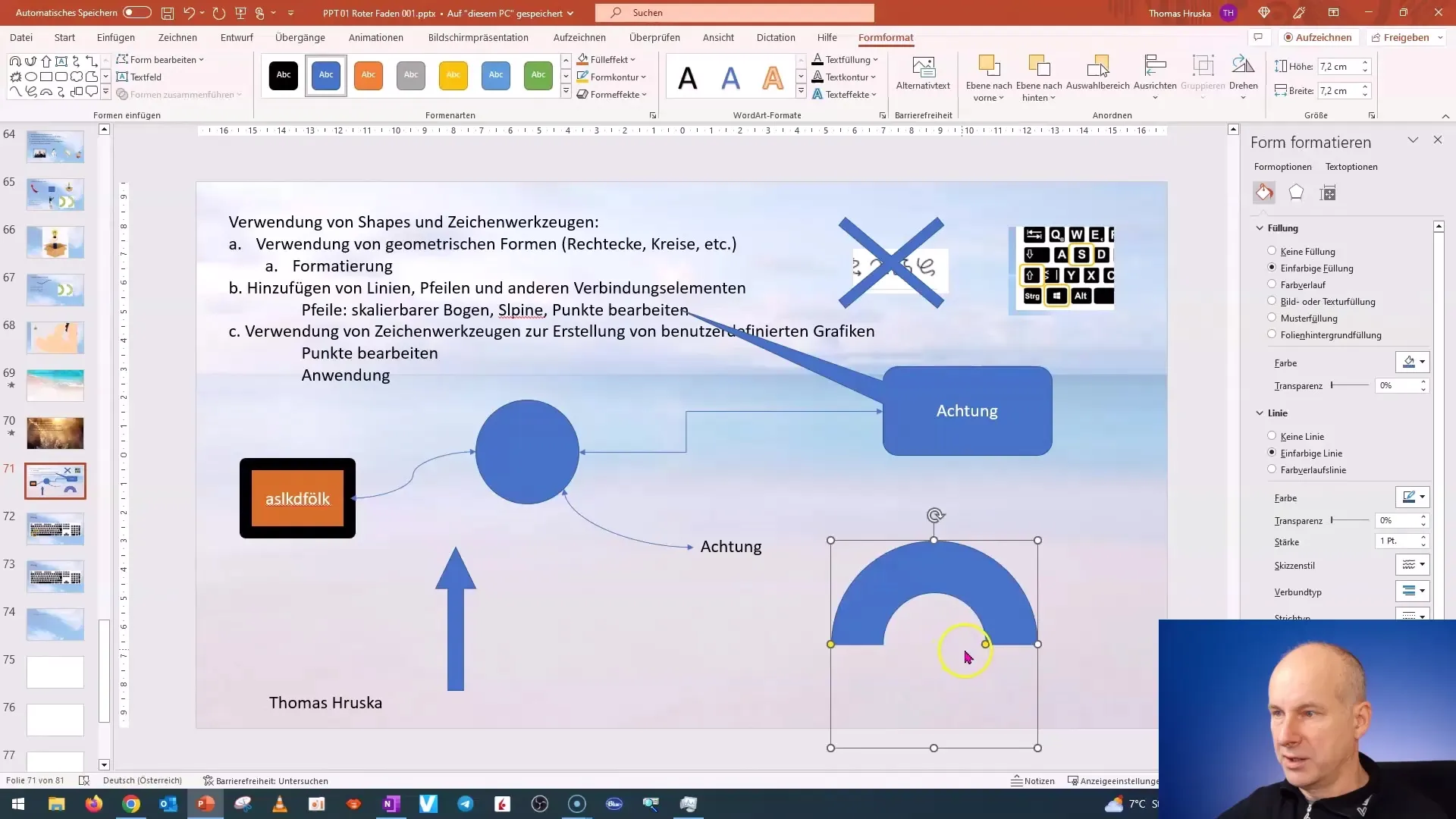
Task: Choose blue WordArt A style
Action: pyautogui.click(x=730, y=77)
